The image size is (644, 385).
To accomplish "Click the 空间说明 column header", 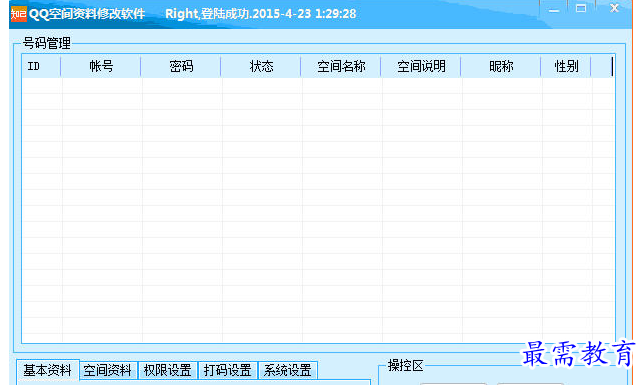I will (421, 66).
